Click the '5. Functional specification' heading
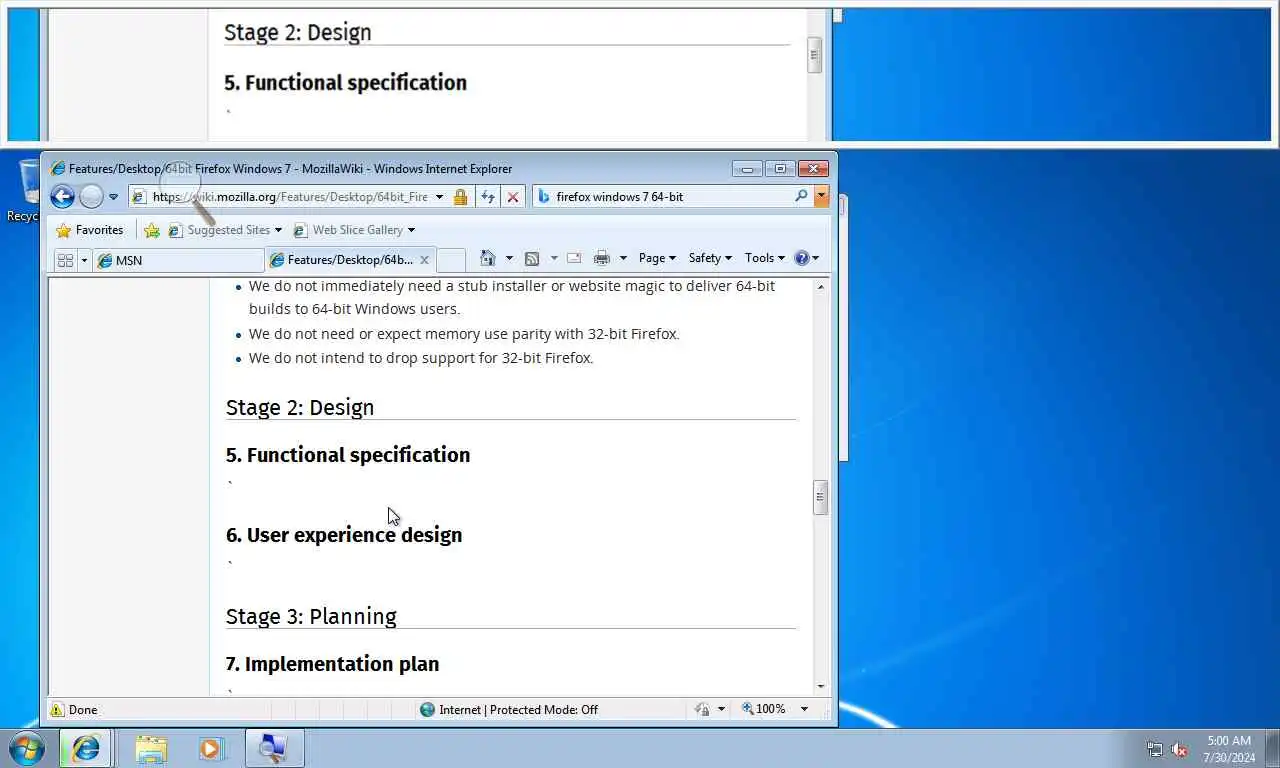This screenshot has height=768, width=1280. point(348,455)
